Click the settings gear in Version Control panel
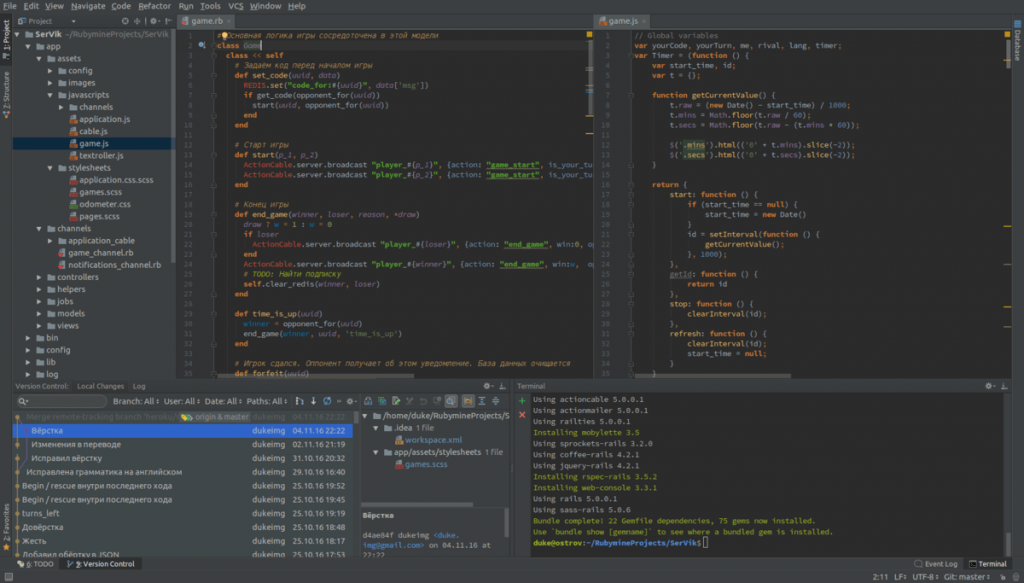The height and width of the screenshot is (583, 1024). [486, 386]
